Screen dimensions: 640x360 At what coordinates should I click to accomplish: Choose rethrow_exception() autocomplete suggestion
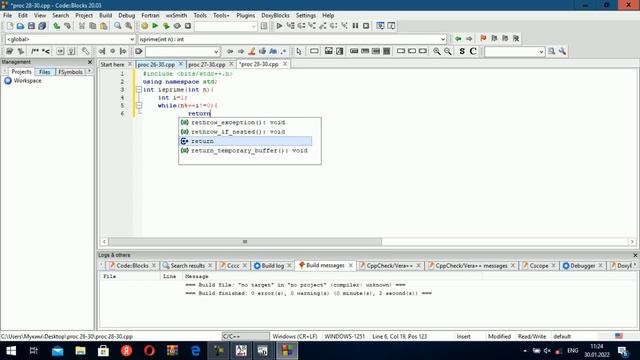[246, 122]
